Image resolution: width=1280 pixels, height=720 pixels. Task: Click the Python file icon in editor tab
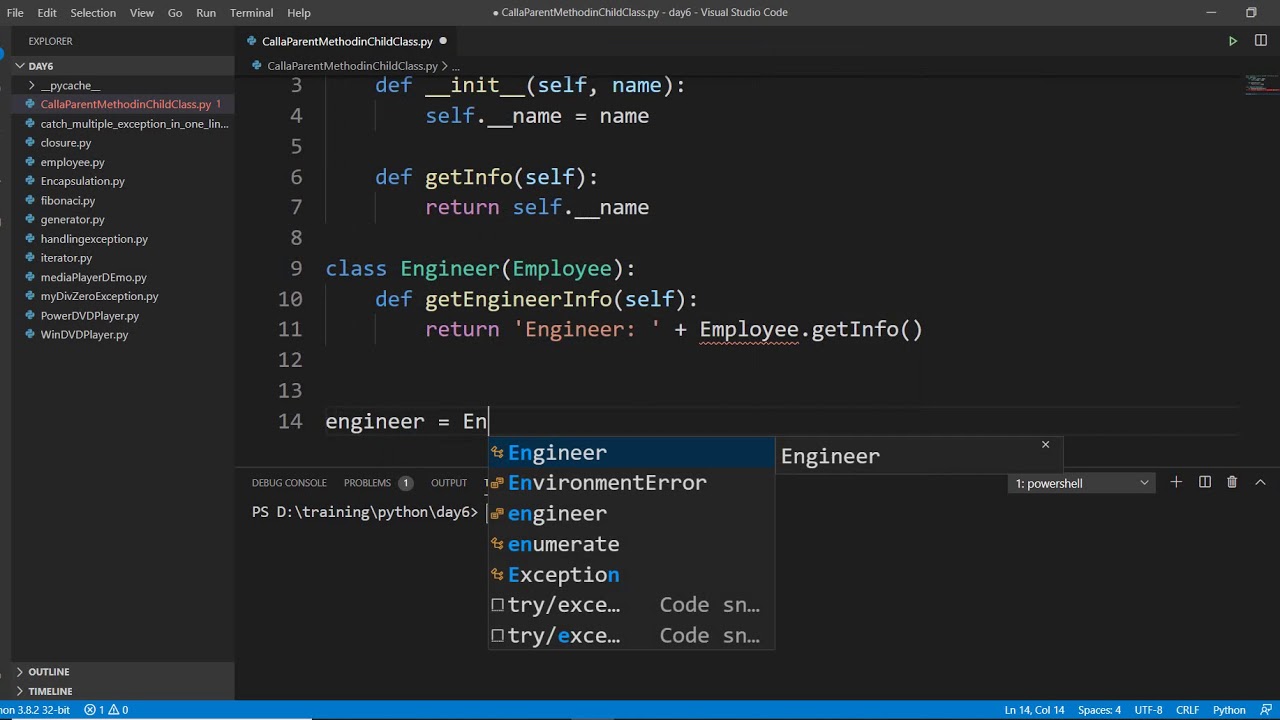coord(252,41)
